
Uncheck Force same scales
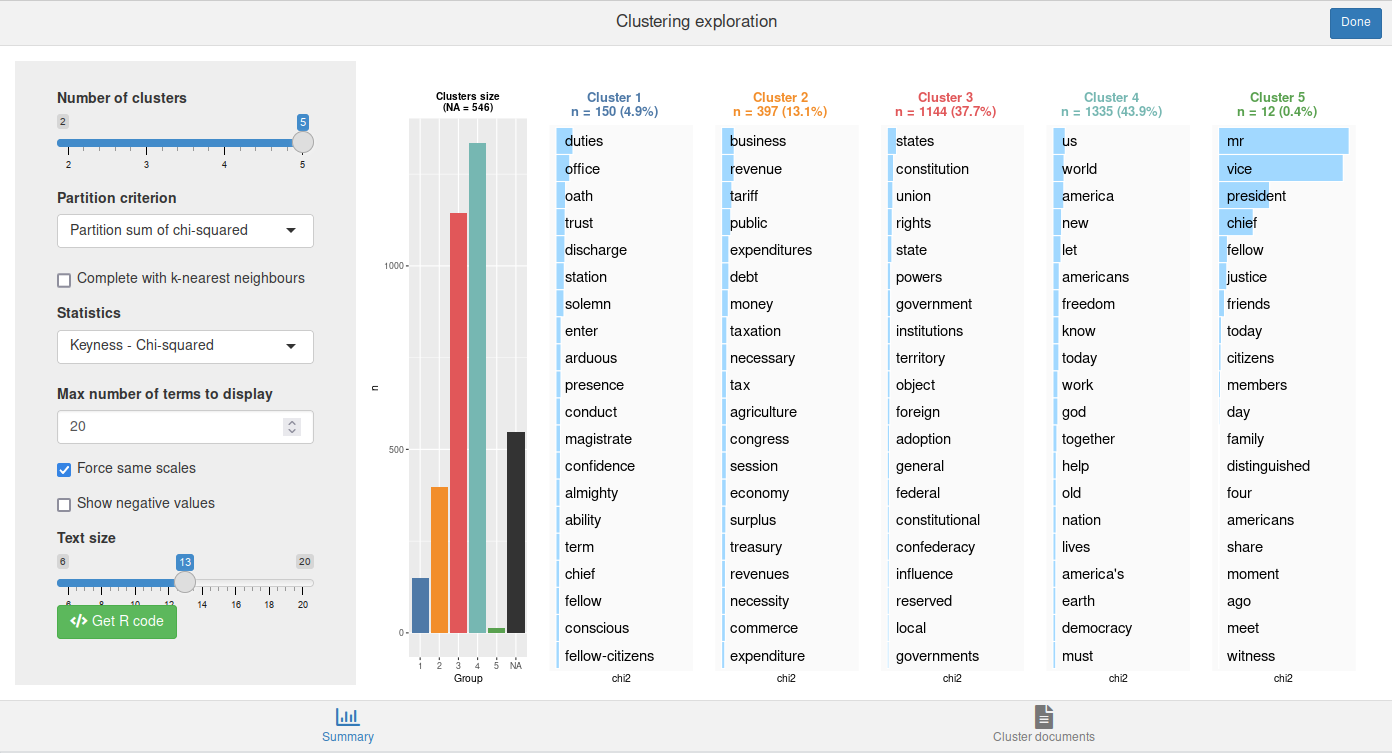click(x=63, y=469)
